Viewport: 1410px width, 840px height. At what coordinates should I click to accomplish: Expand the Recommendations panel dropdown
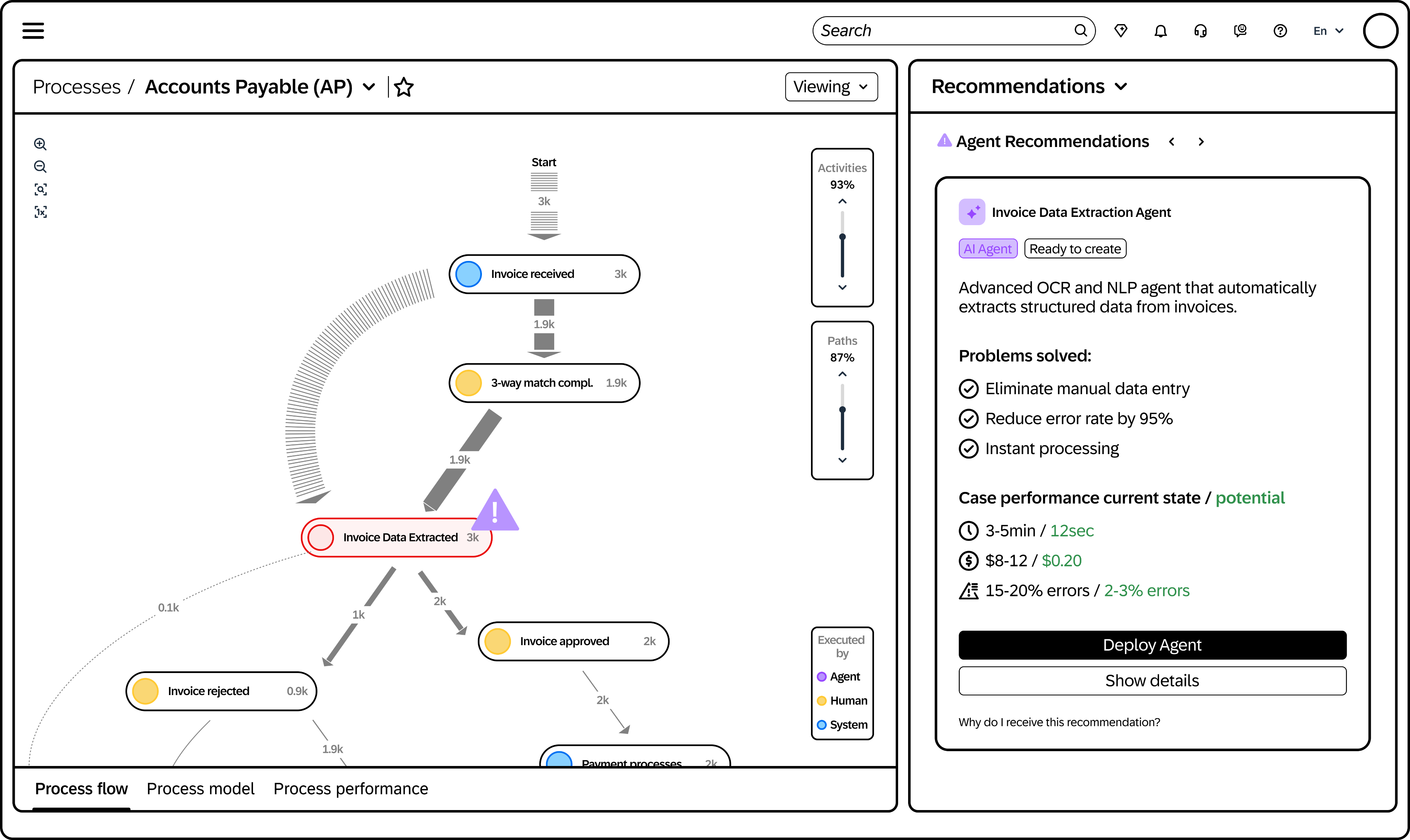(x=1120, y=87)
